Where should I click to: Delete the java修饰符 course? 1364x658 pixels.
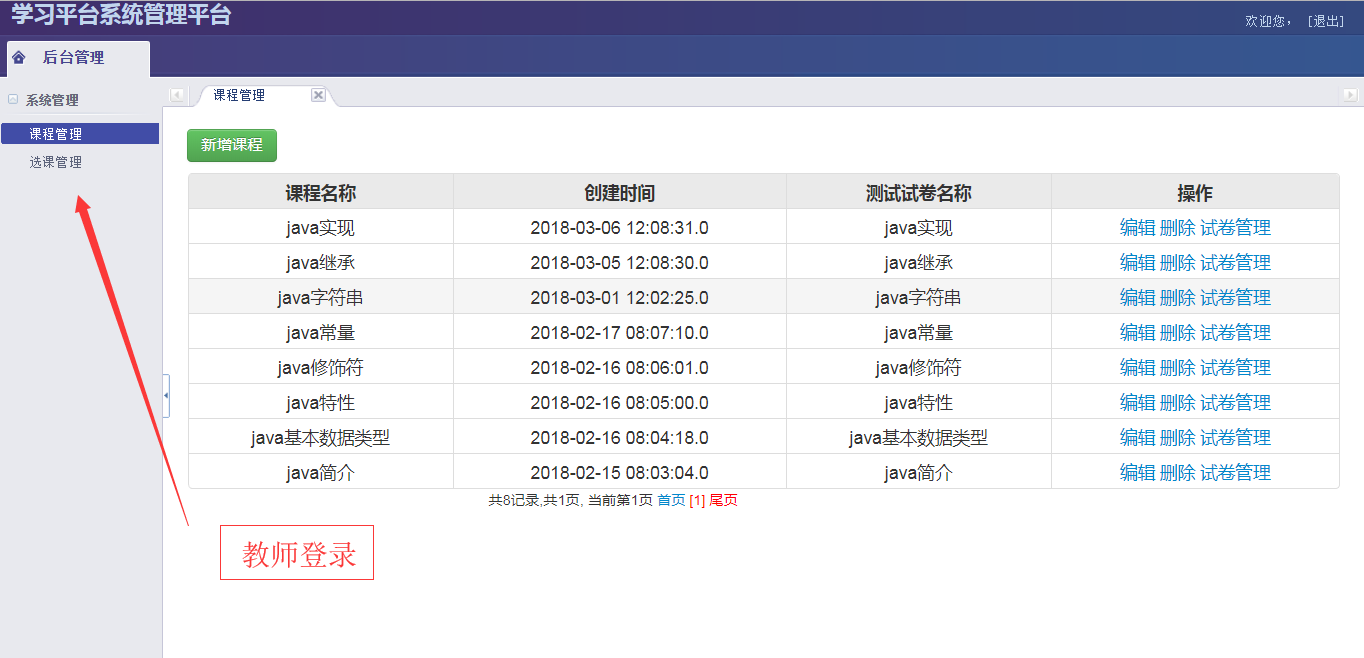[1177, 368]
